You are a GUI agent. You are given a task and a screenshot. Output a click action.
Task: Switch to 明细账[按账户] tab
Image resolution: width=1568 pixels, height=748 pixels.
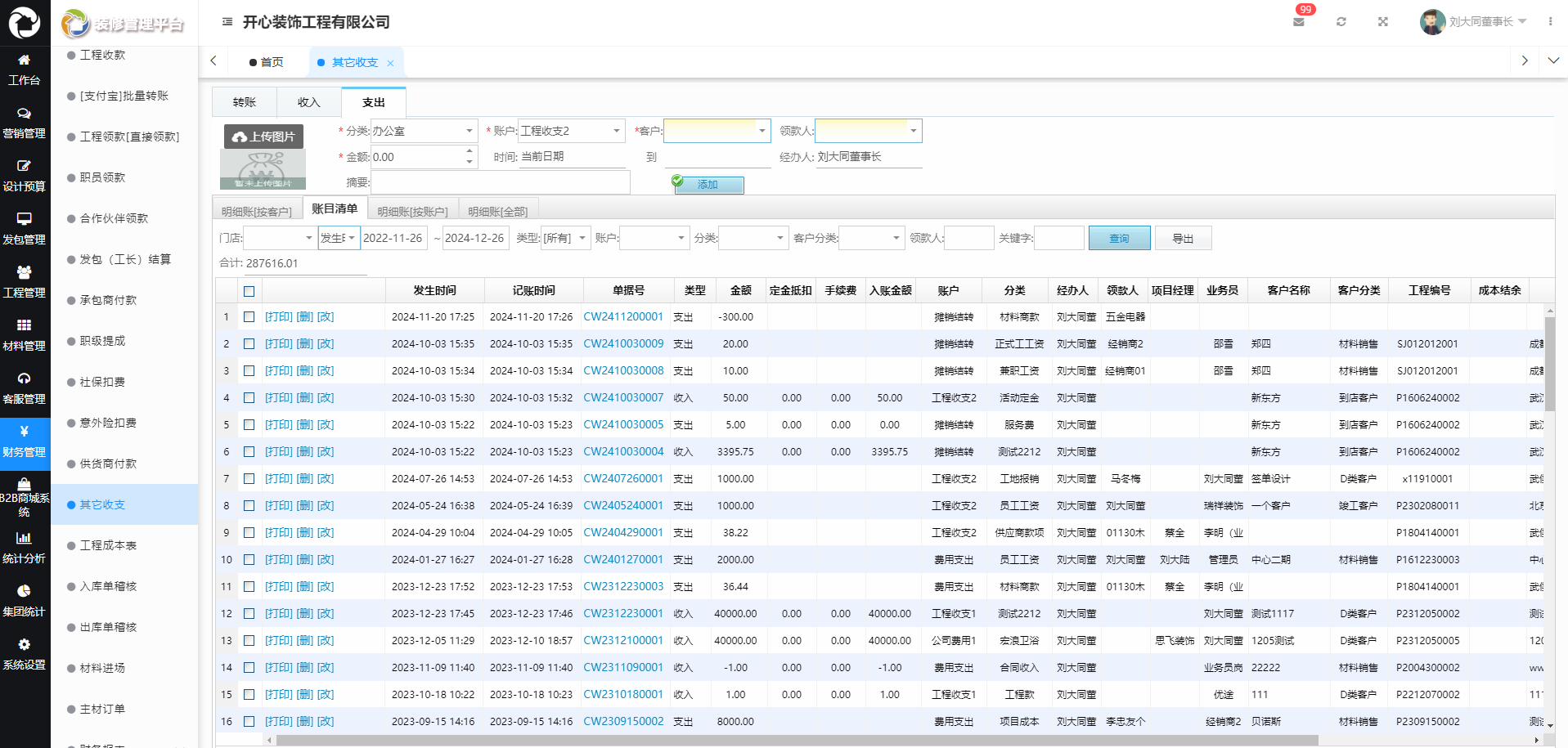point(412,212)
